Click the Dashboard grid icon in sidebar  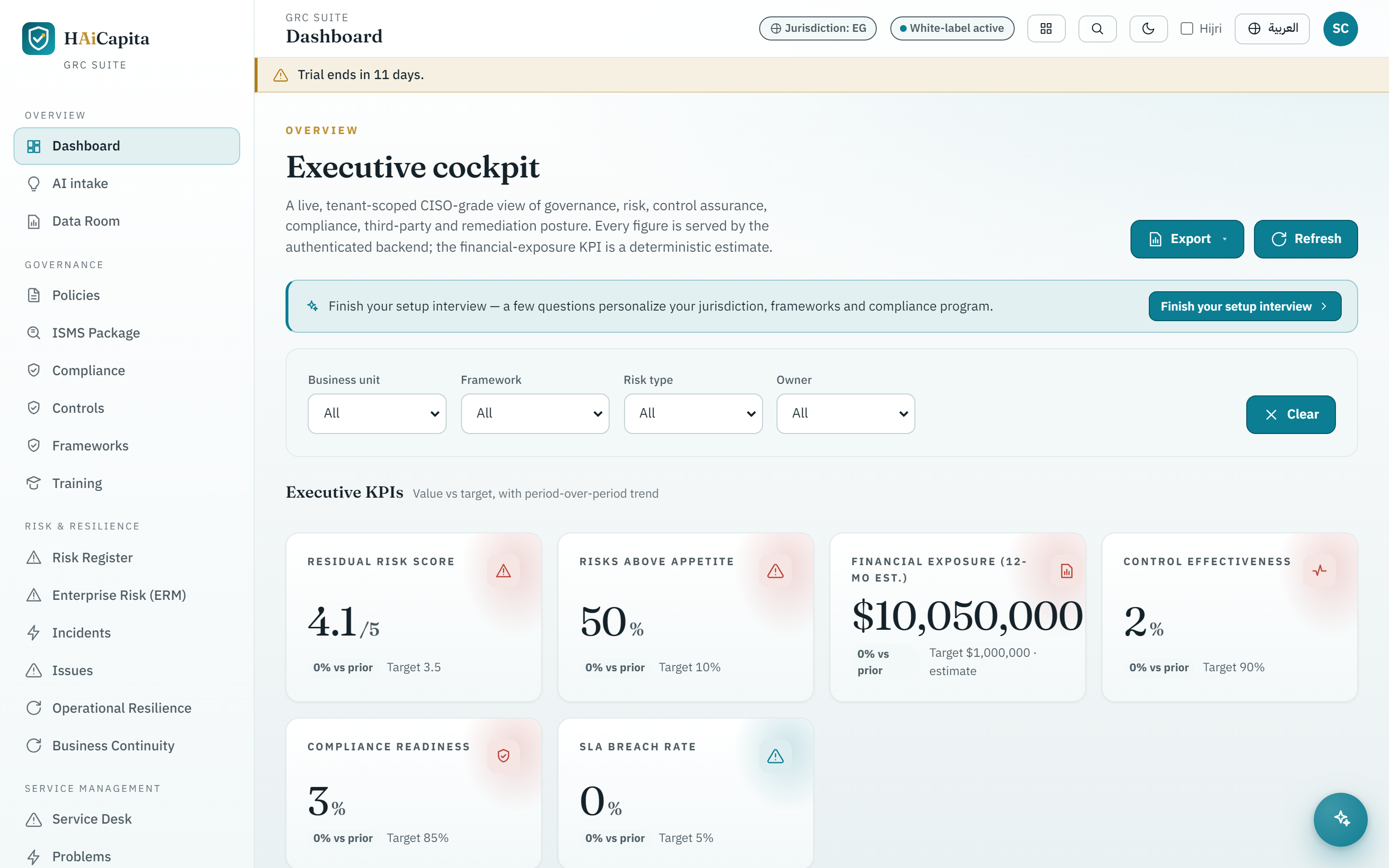34,147
